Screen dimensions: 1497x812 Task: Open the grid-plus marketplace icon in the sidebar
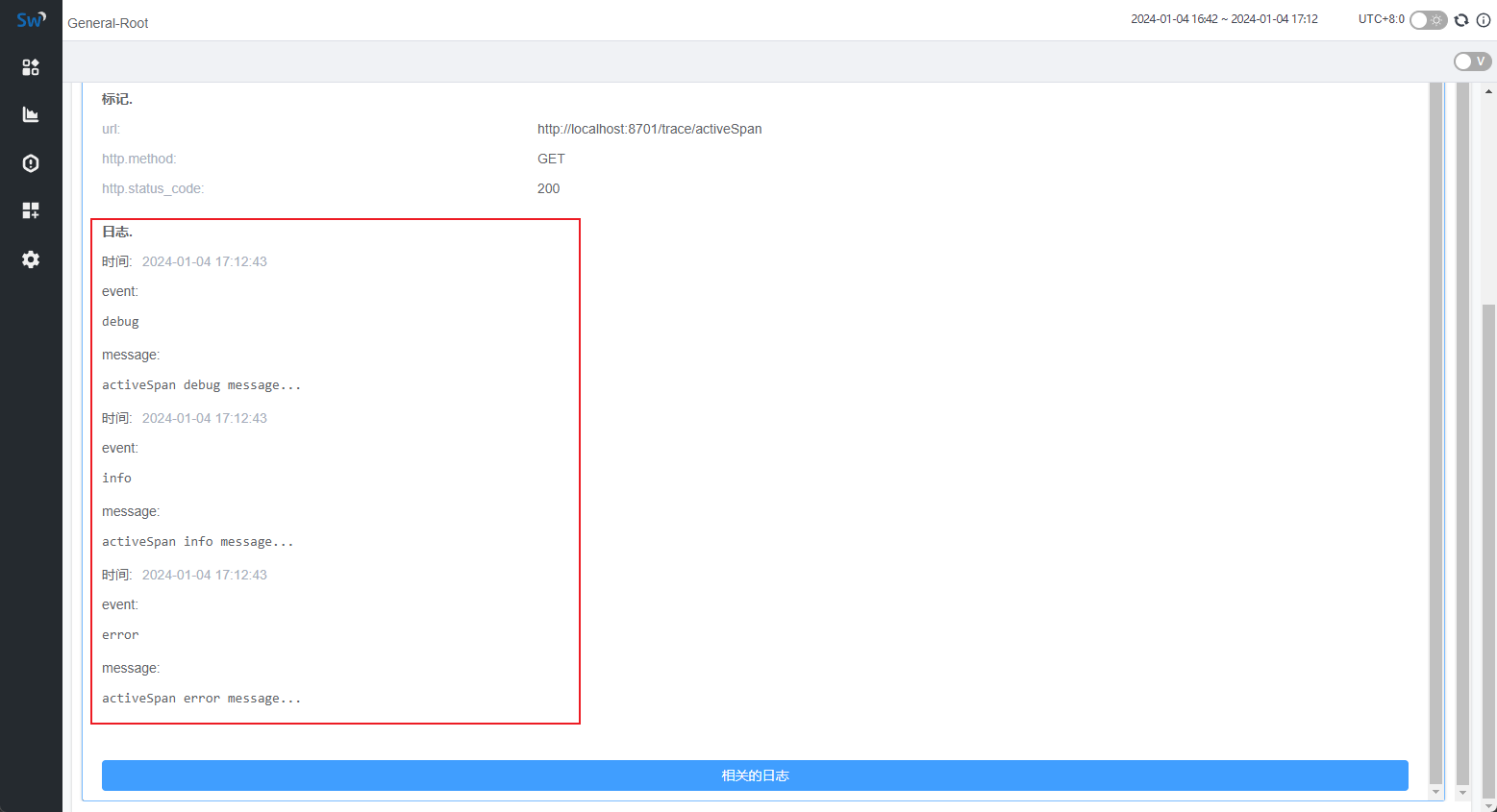pyautogui.click(x=31, y=210)
